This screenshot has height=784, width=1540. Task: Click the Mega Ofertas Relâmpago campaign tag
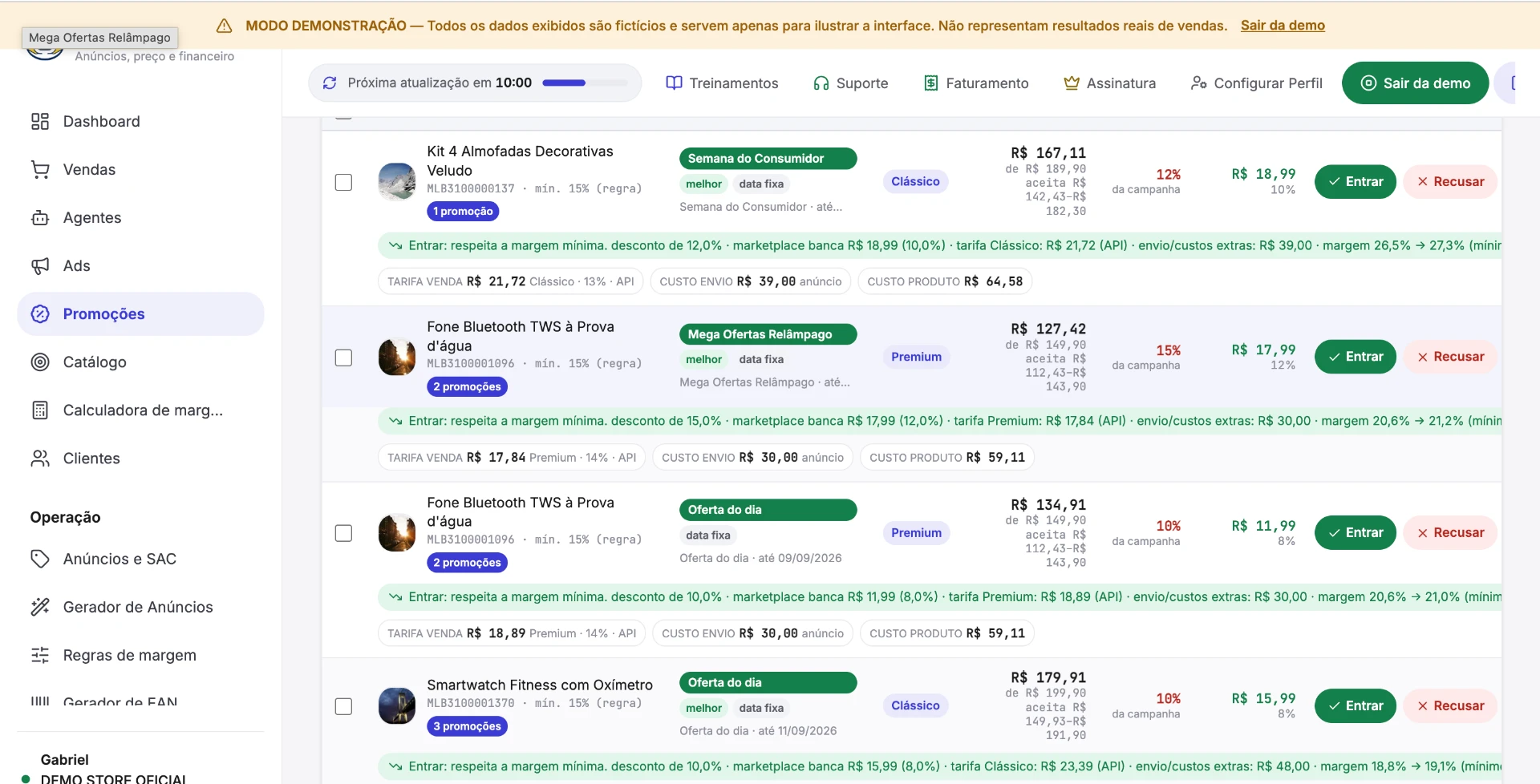[768, 334]
